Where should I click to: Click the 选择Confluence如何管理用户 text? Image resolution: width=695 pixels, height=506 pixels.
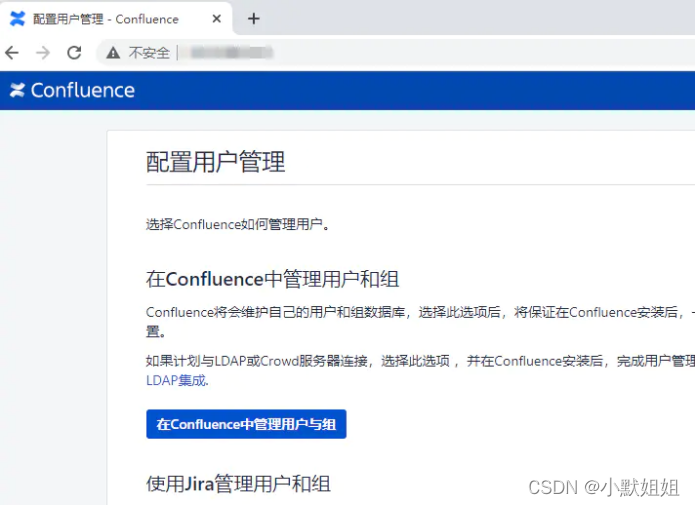(x=238, y=224)
